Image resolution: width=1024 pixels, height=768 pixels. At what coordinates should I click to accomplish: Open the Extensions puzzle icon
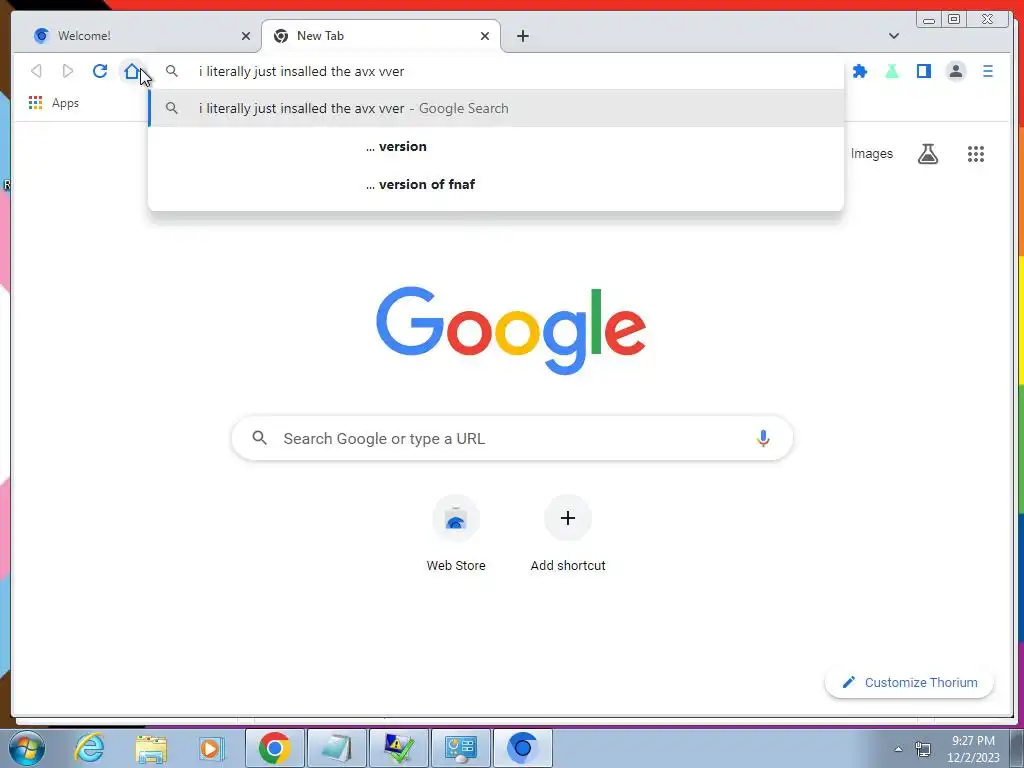tap(860, 71)
